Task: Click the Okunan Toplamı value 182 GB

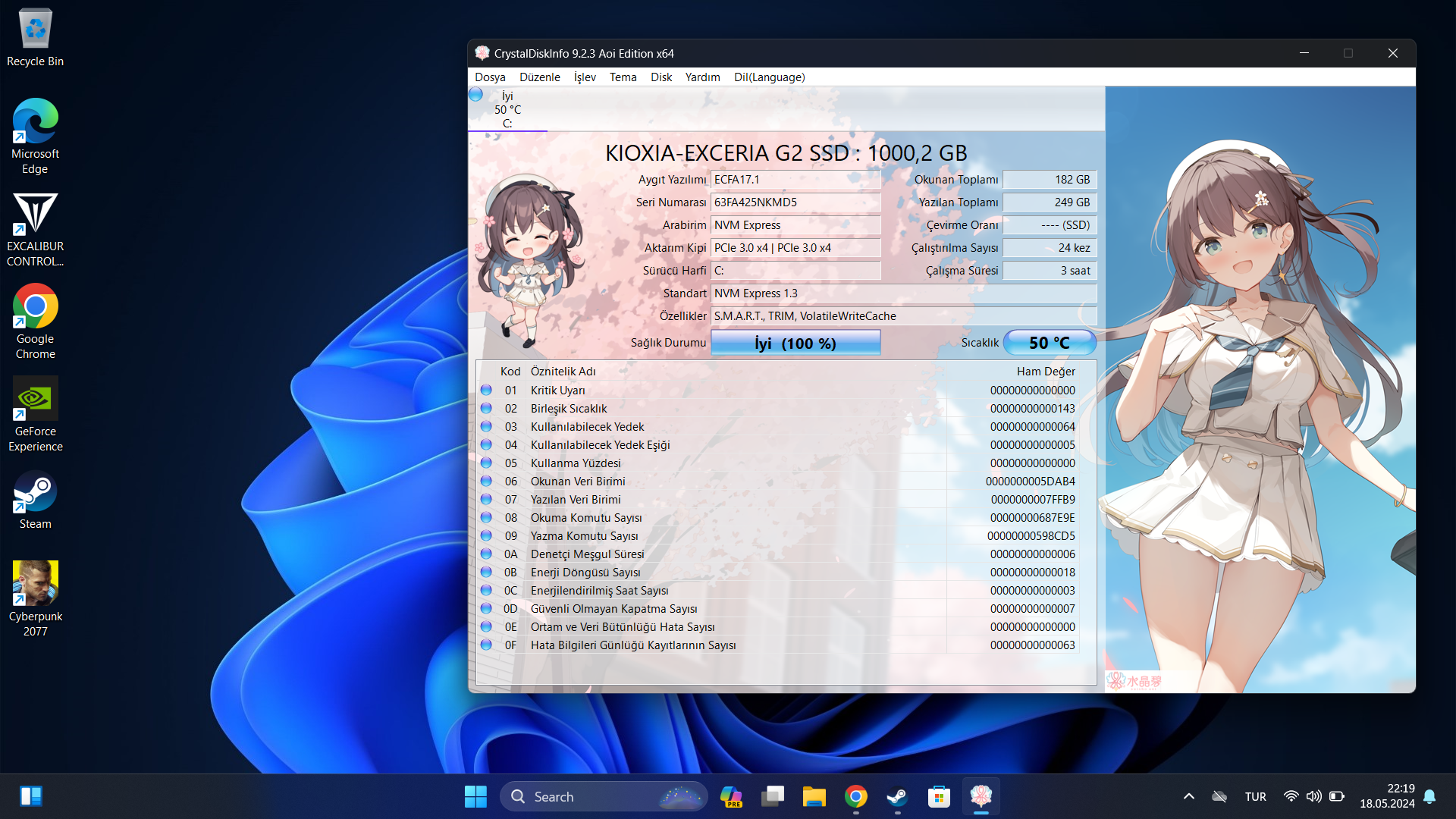Action: 1050,180
